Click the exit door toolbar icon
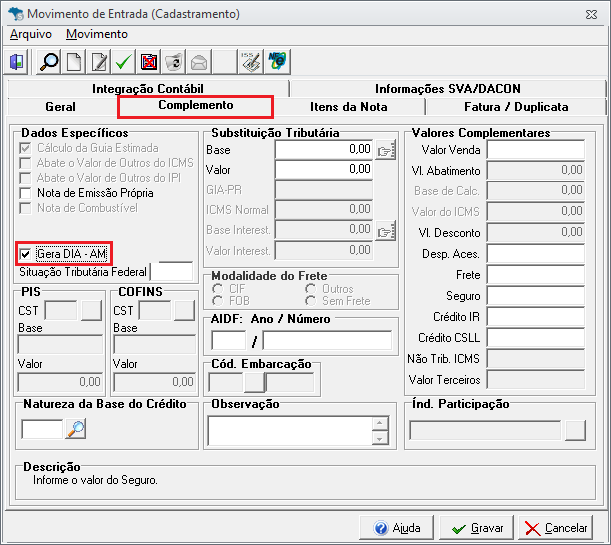The height and width of the screenshot is (545, 611). click(x=16, y=62)
